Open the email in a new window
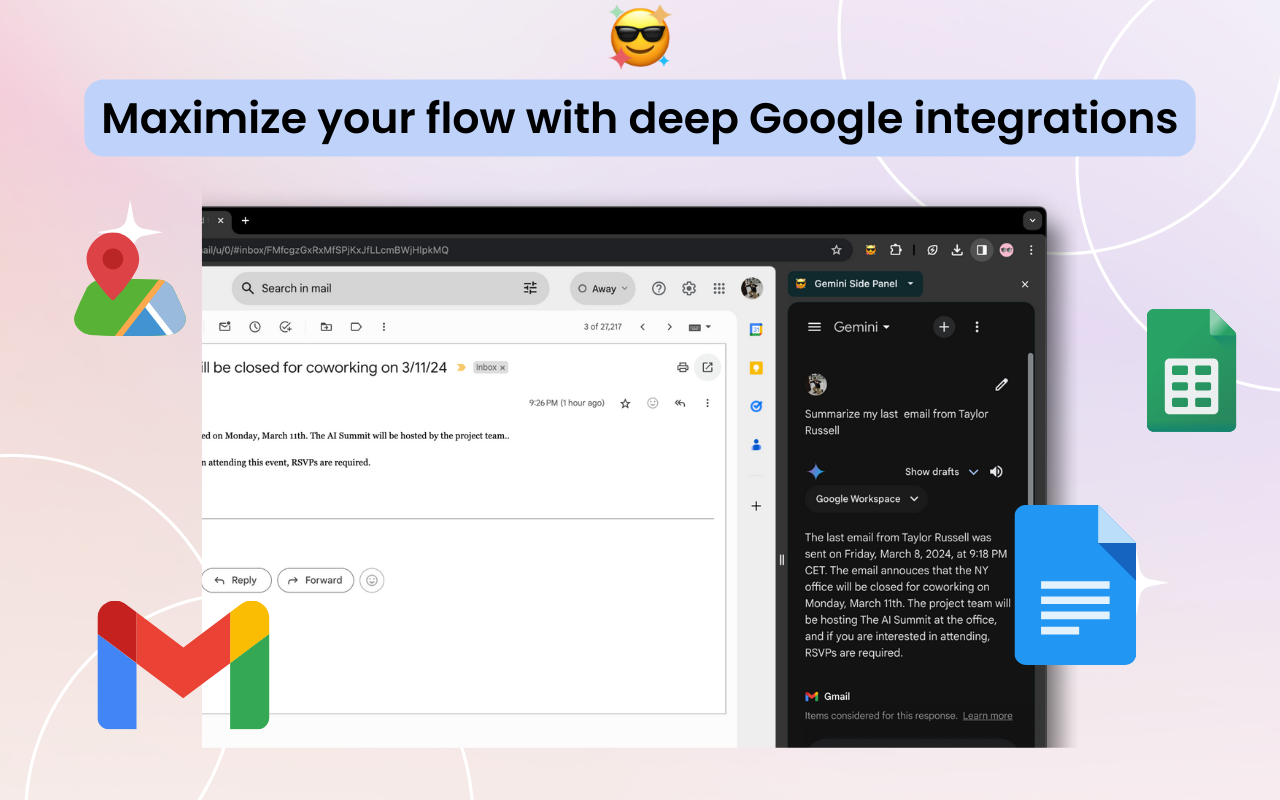 click(x=707, y=367)
